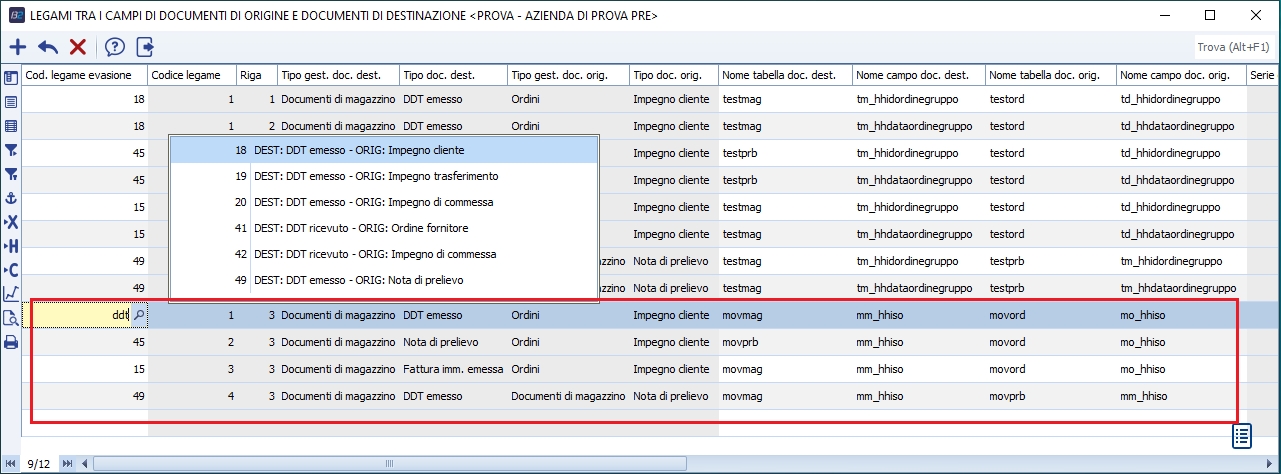Click 'tm_hhidordinegruppo' in the first row
The image size is (1281, 474).
(x=918, y=99)
